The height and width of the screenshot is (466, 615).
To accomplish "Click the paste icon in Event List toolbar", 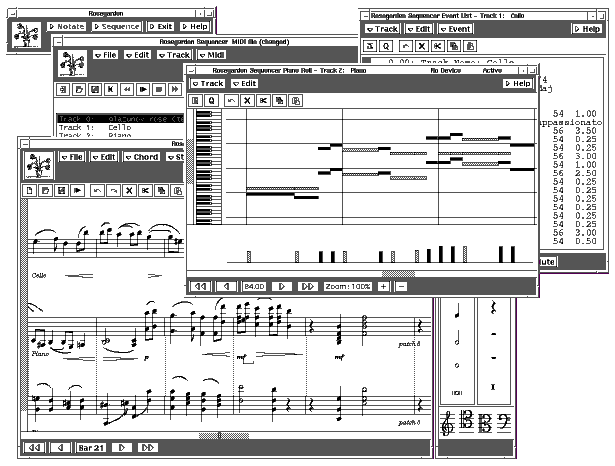I will coord(470,46).
